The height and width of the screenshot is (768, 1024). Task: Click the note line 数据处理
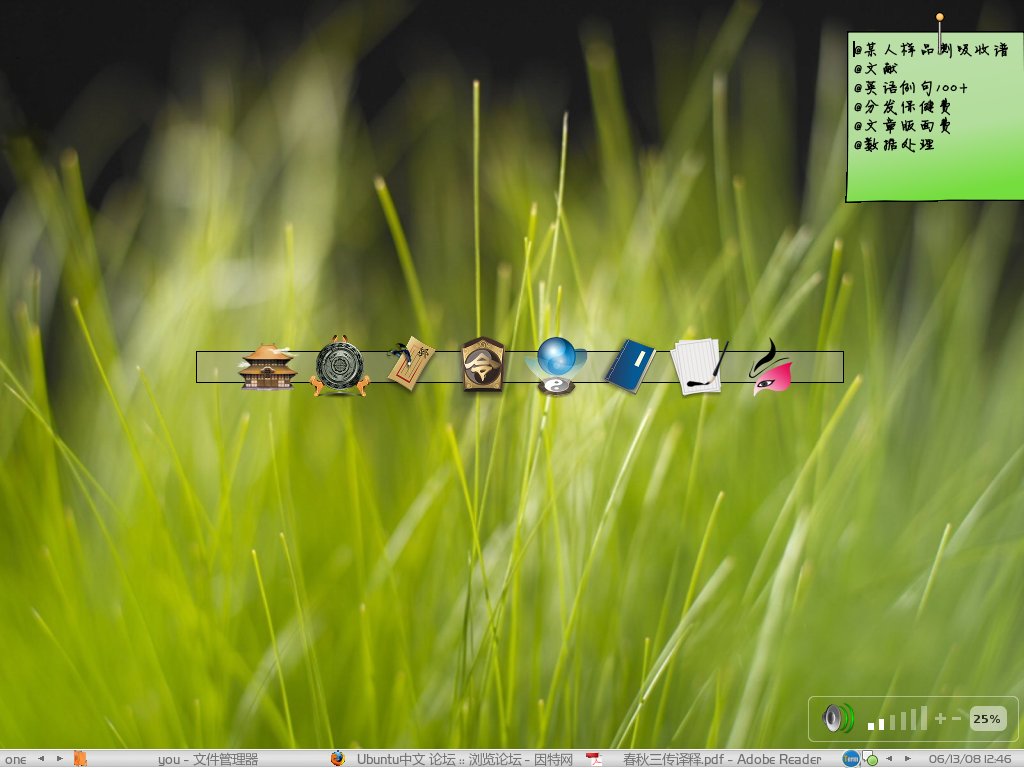(893, 144)
